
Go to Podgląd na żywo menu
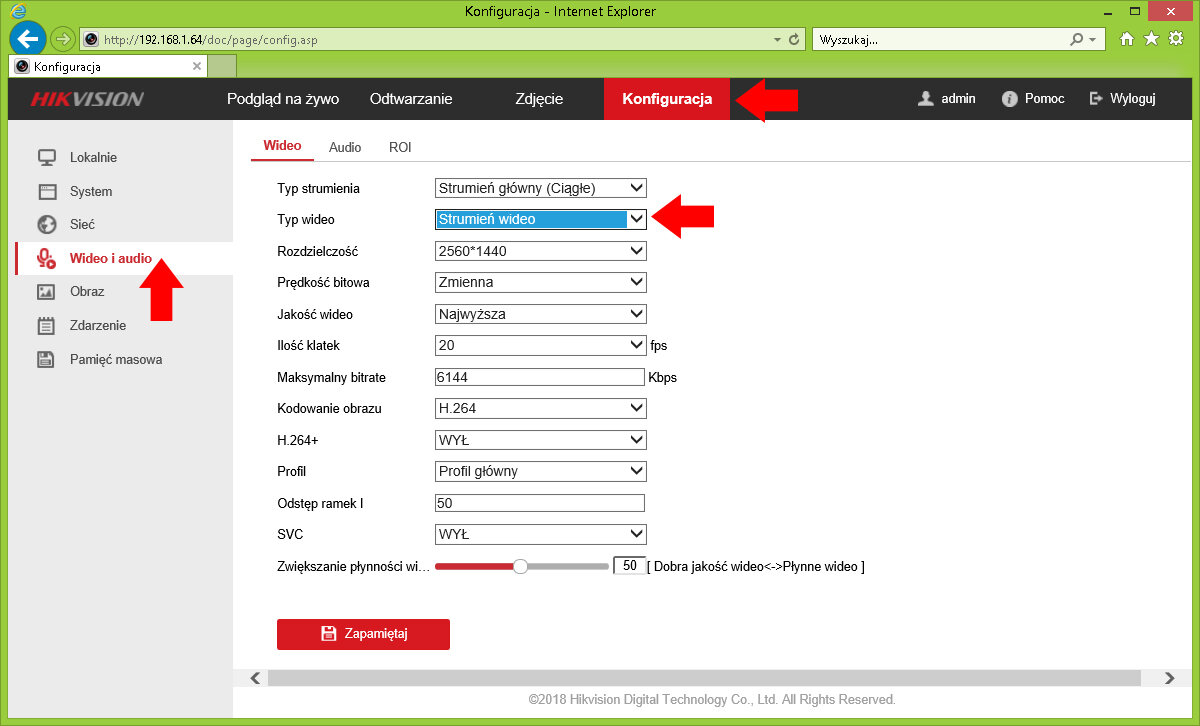[283, 99]
